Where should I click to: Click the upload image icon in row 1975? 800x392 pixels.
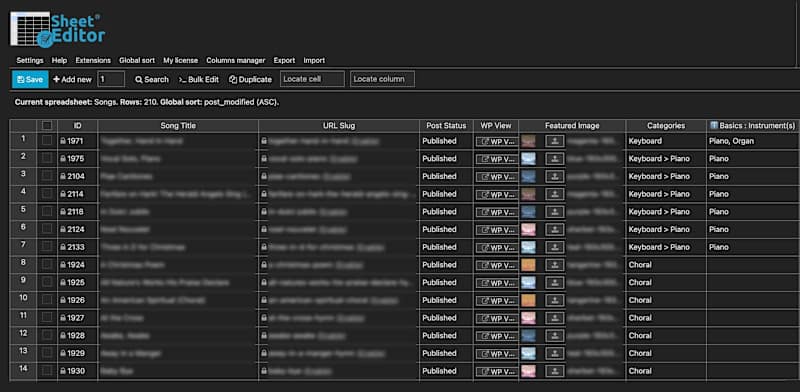click(x=555, y=159)
